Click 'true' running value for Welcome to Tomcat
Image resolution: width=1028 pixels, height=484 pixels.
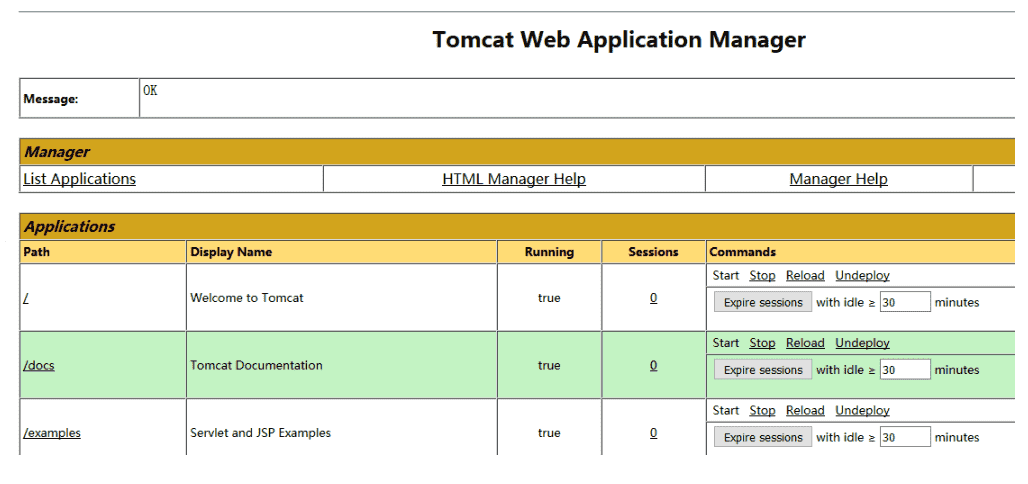pos(549,298)
